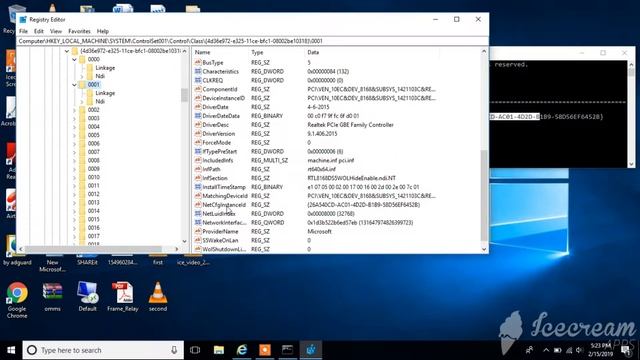Select the DriverDateData binary value icon

point(198,116)
